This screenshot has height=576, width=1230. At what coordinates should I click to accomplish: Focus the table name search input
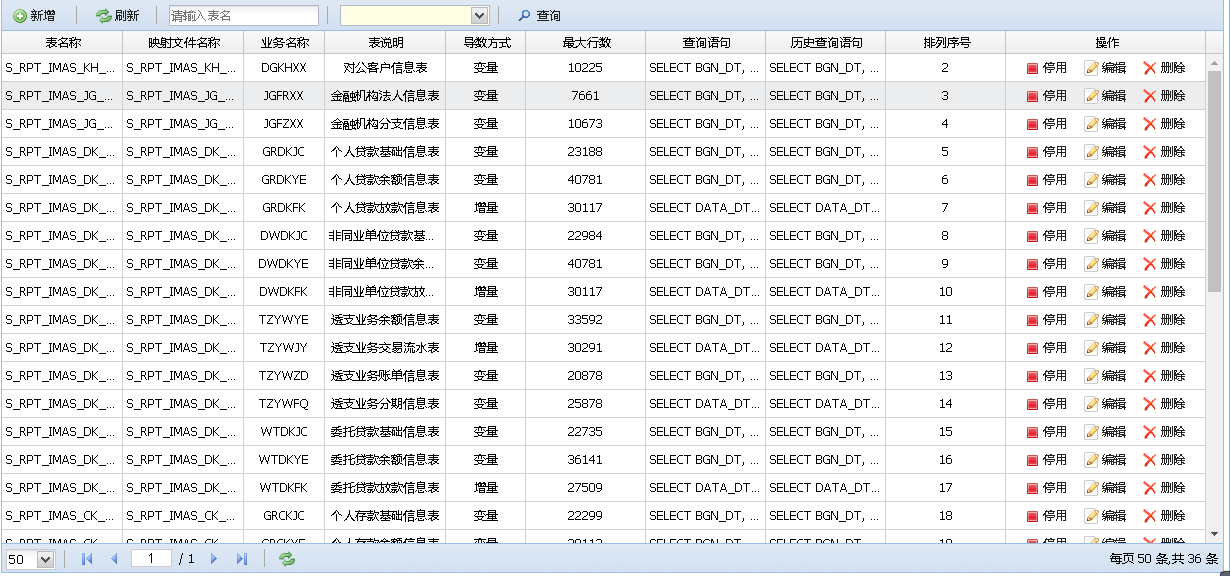(243, 16)
